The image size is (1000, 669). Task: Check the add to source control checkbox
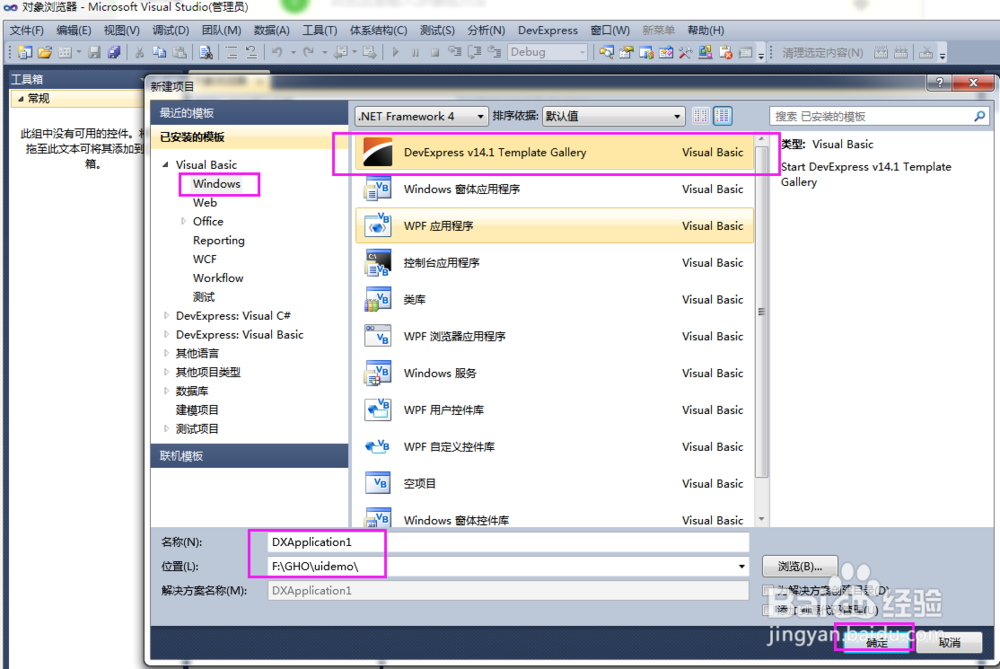[x=768, y=610]
